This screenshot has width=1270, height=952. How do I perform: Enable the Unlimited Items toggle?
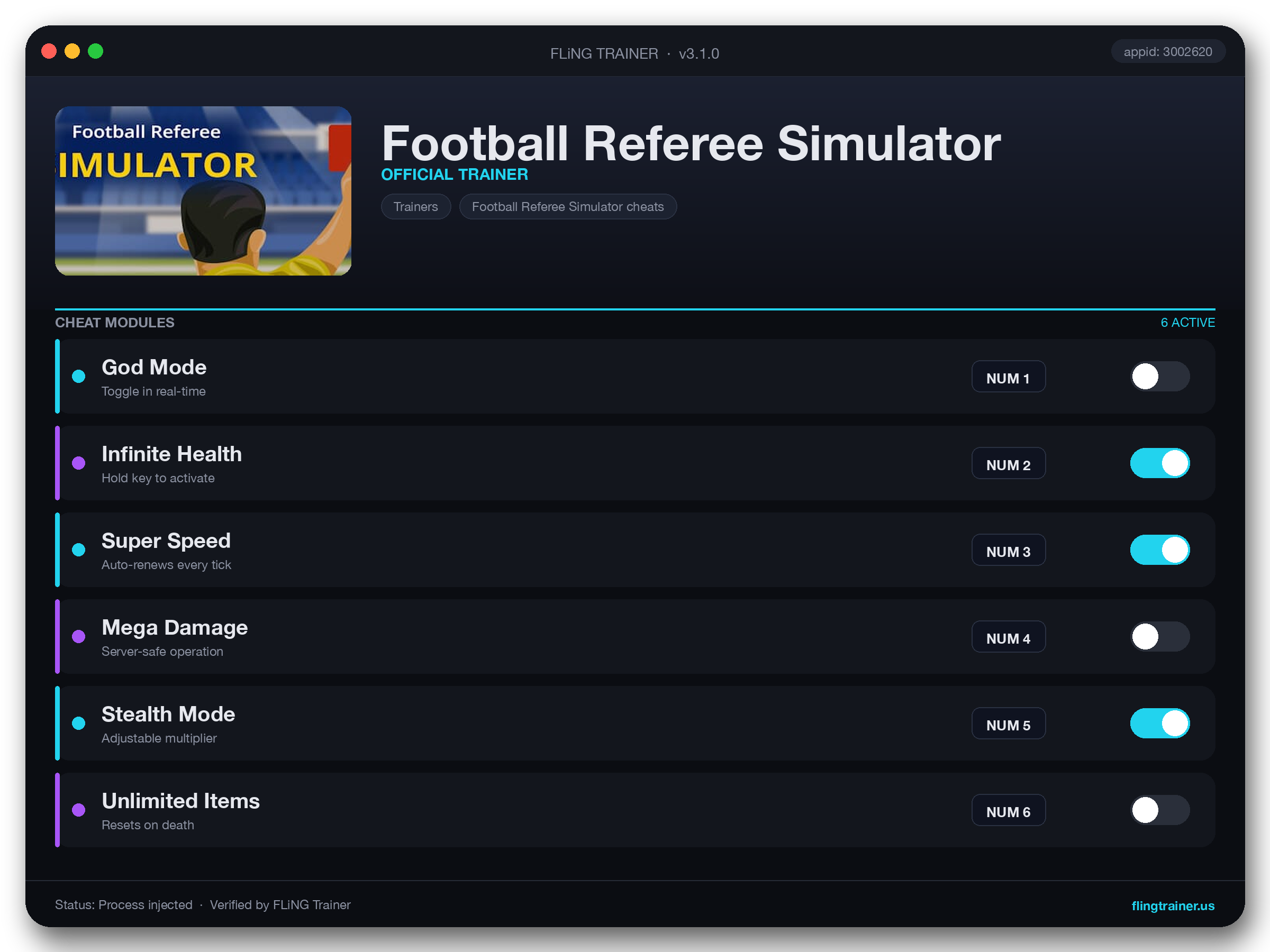tap(1160, 810)
